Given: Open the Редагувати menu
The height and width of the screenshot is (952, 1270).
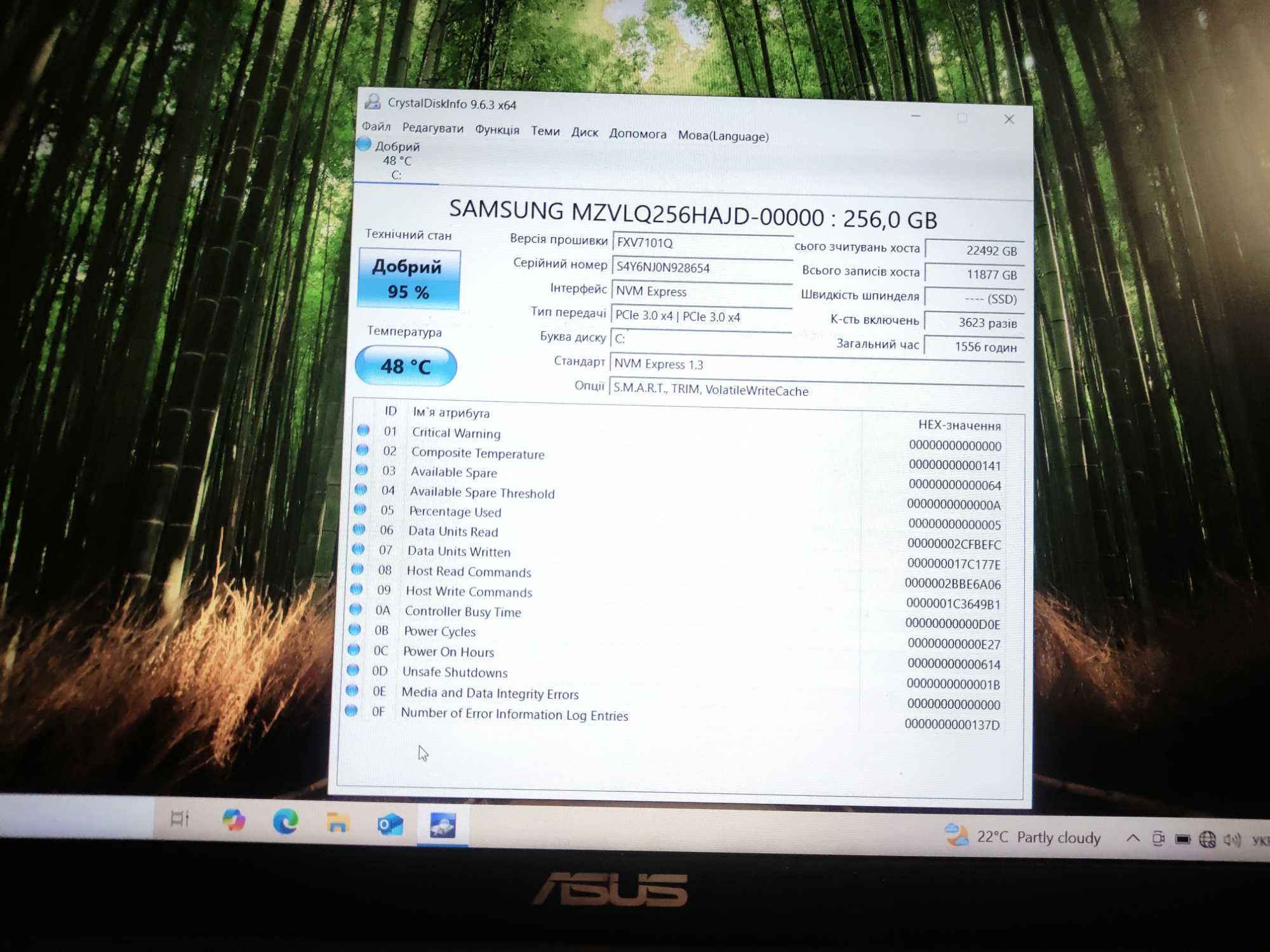Looking at the screenshot, I should point(432,128).
